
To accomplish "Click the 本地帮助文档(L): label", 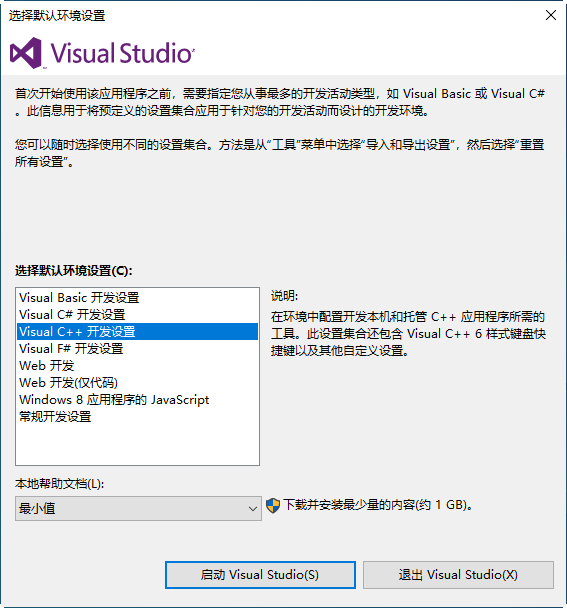I will tap(60, 484).
